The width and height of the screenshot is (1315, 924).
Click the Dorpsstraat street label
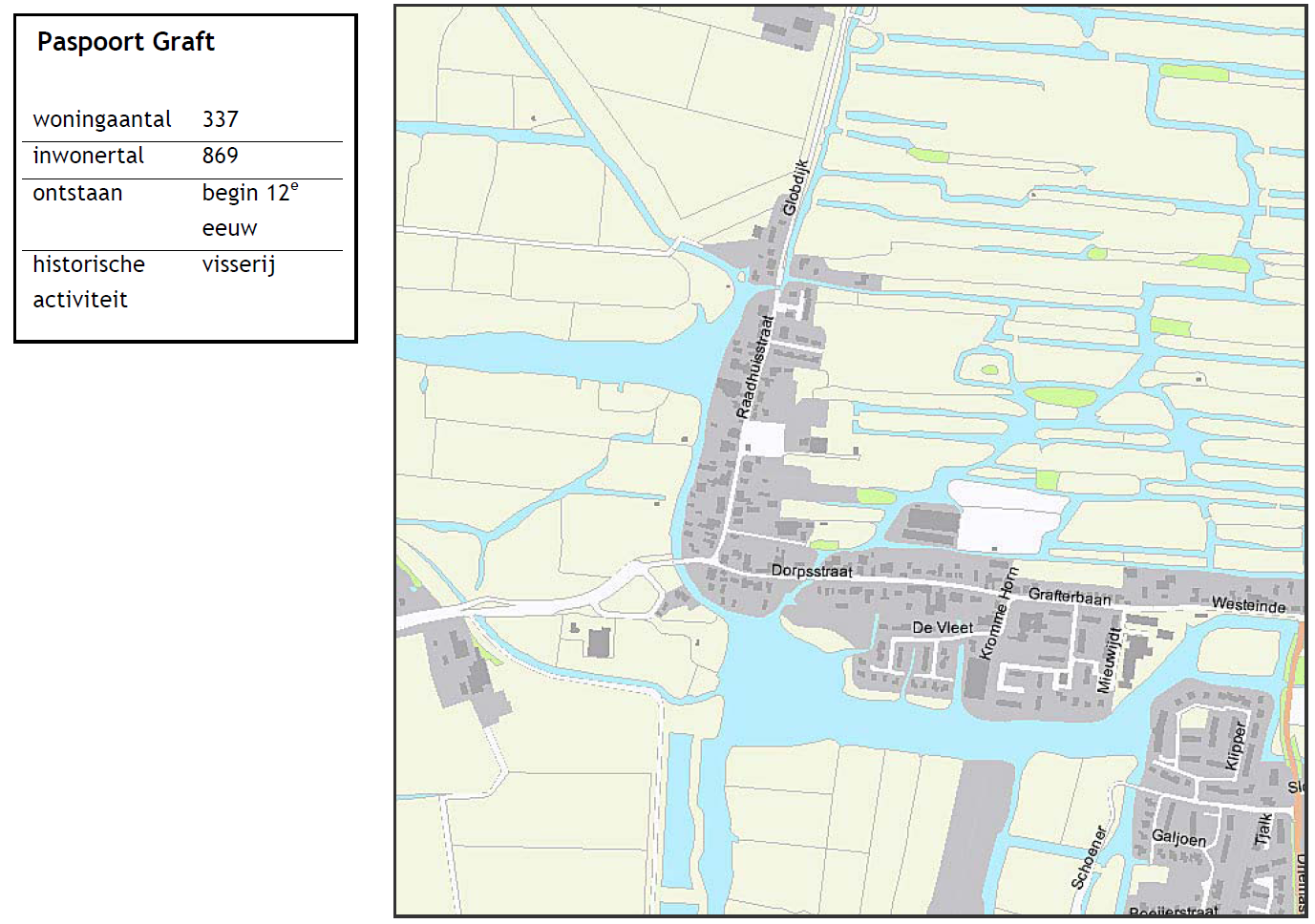pos(812,571)
